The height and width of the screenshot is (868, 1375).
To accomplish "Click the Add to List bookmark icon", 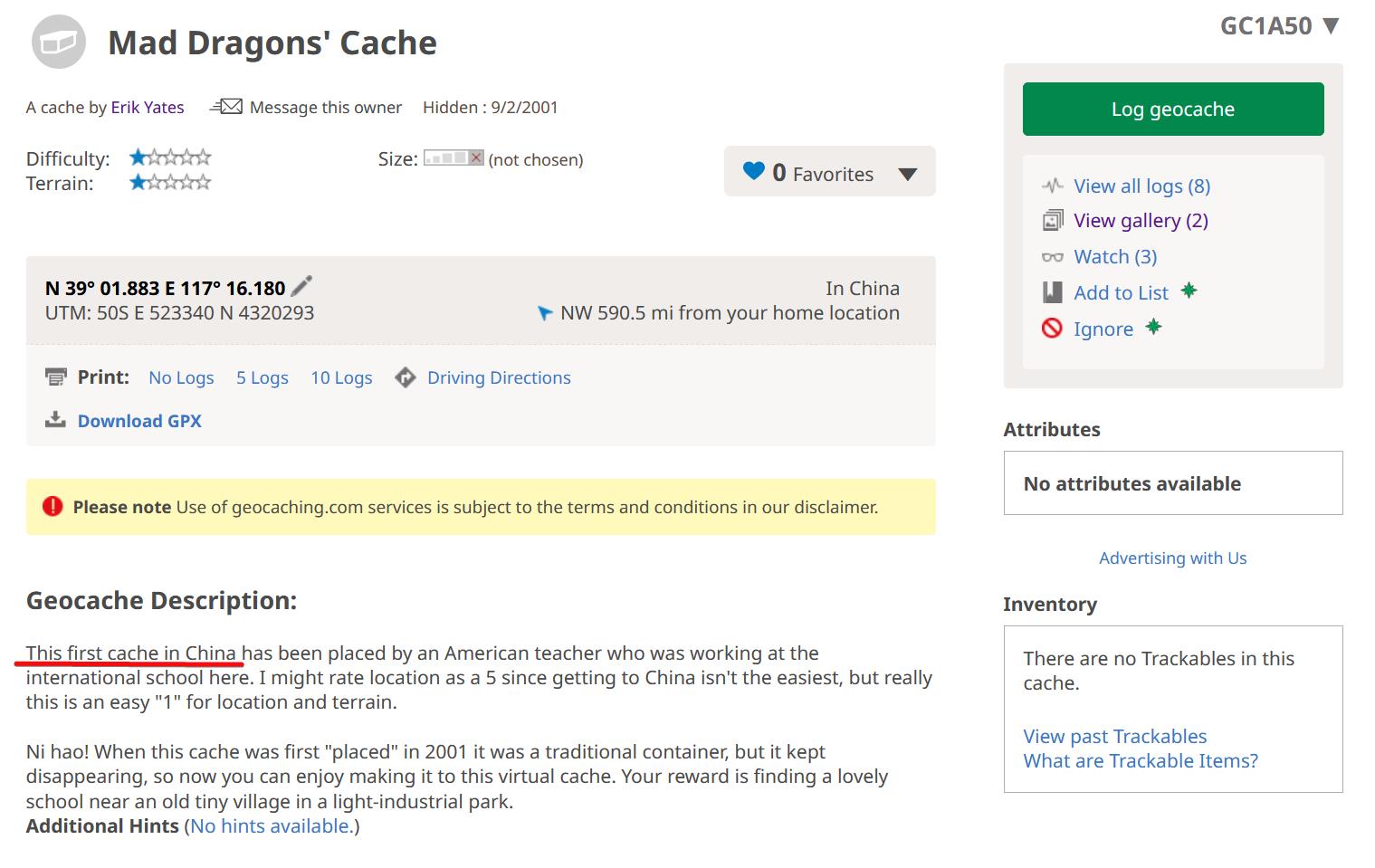I will (1052, 292).
